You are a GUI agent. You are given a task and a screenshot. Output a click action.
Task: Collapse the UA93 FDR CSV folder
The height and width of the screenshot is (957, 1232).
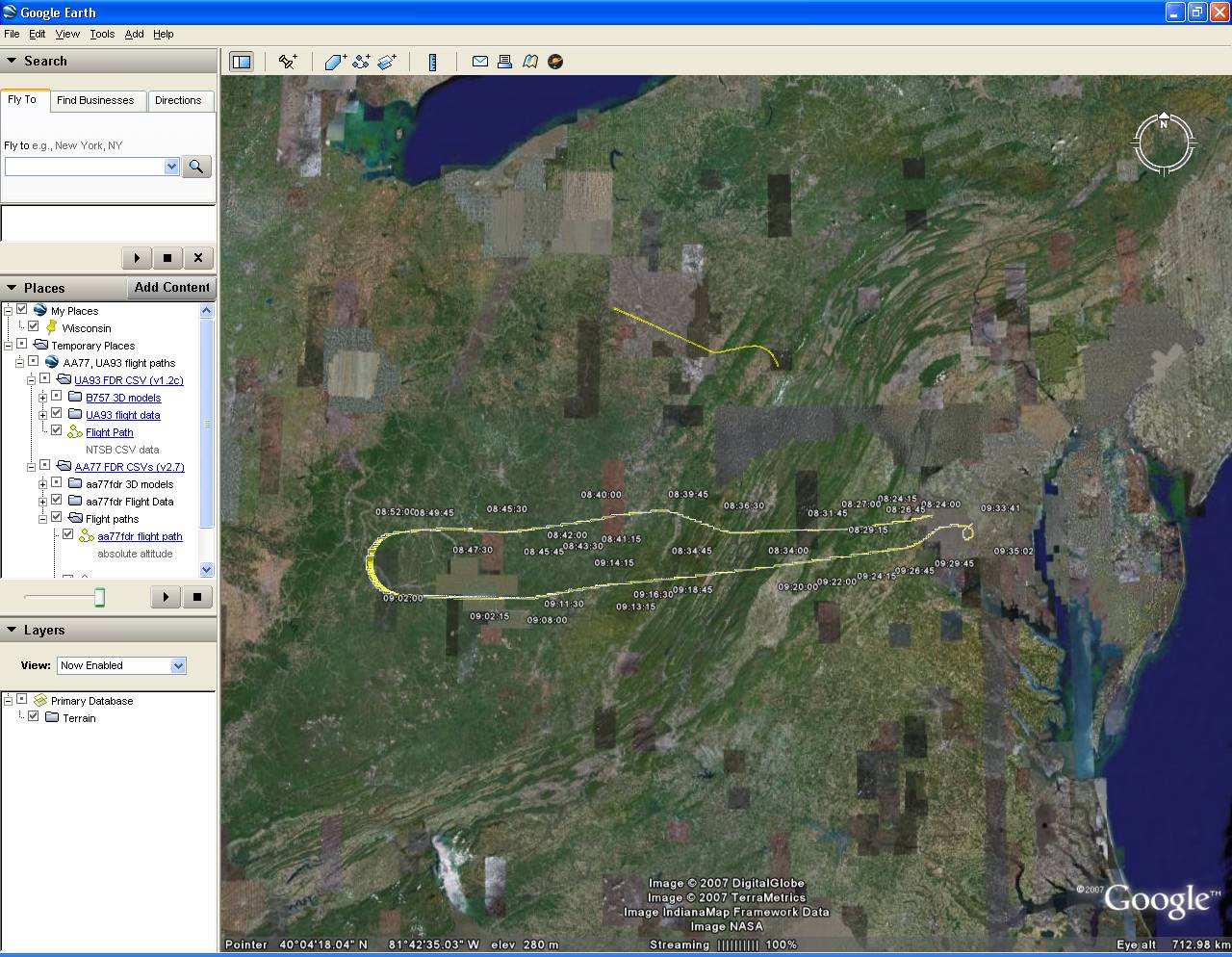pyautogui.click(x=31, y=380)
